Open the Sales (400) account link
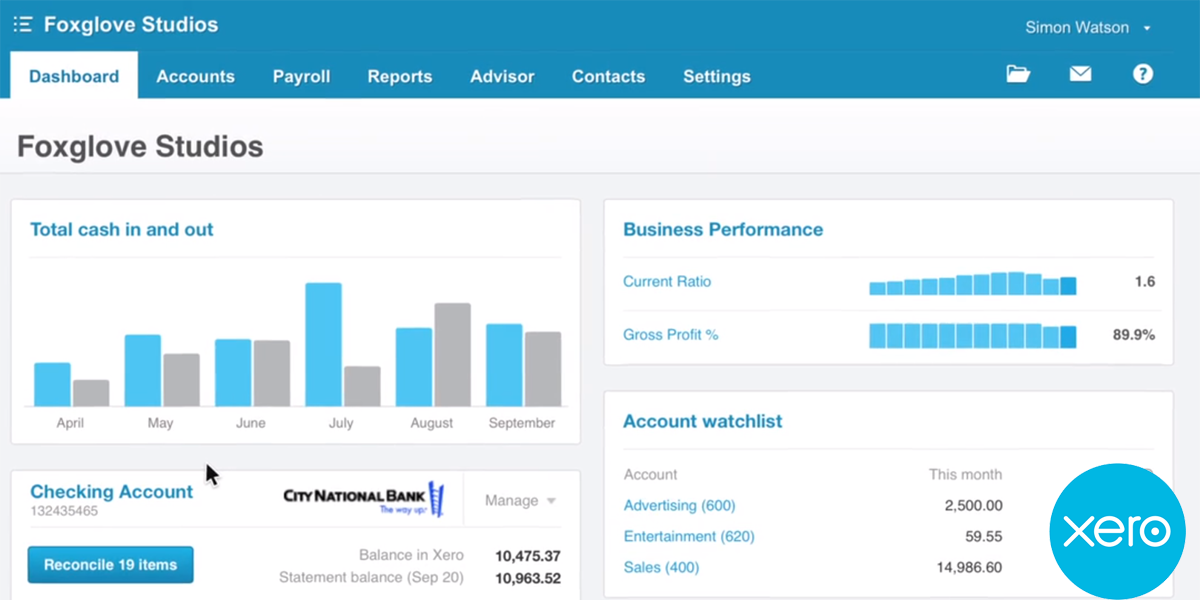This screenshot has height=600, width=1200. pyautogui.click(x=661, y=567)
